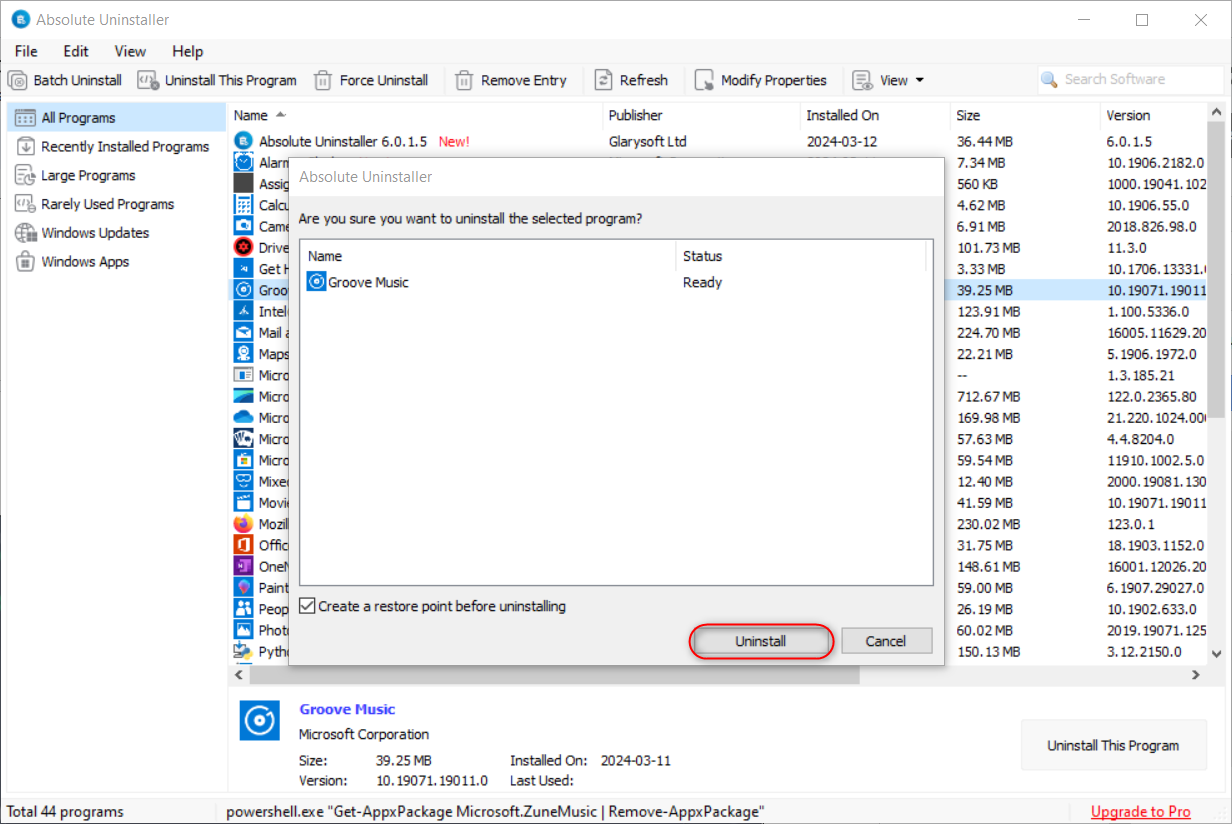Click the dialog's Name column header
1232x824 pixels.
pyautogui.click(x=488, y=256)
